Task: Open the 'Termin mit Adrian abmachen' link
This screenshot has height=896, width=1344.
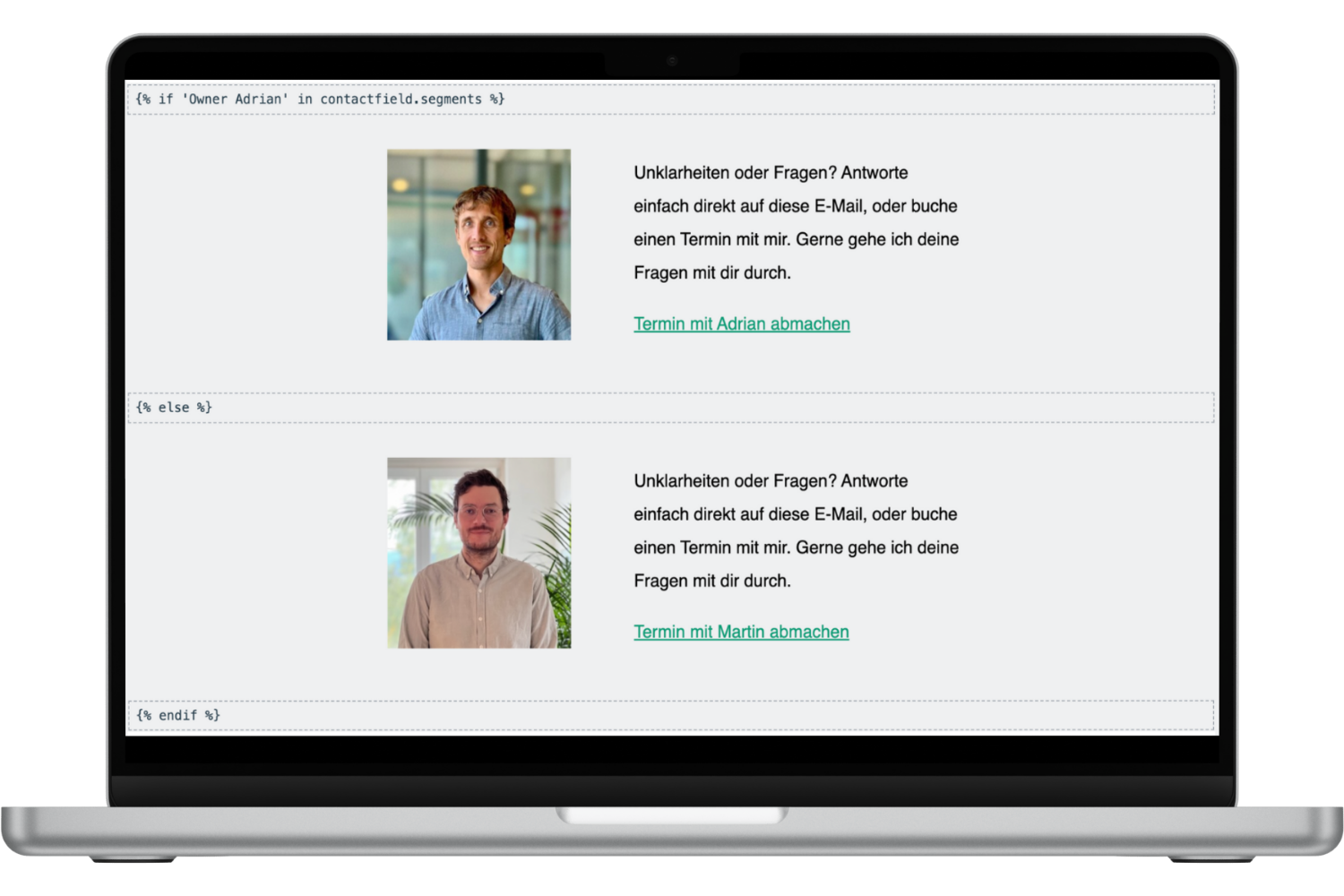Action: point(741,323)
